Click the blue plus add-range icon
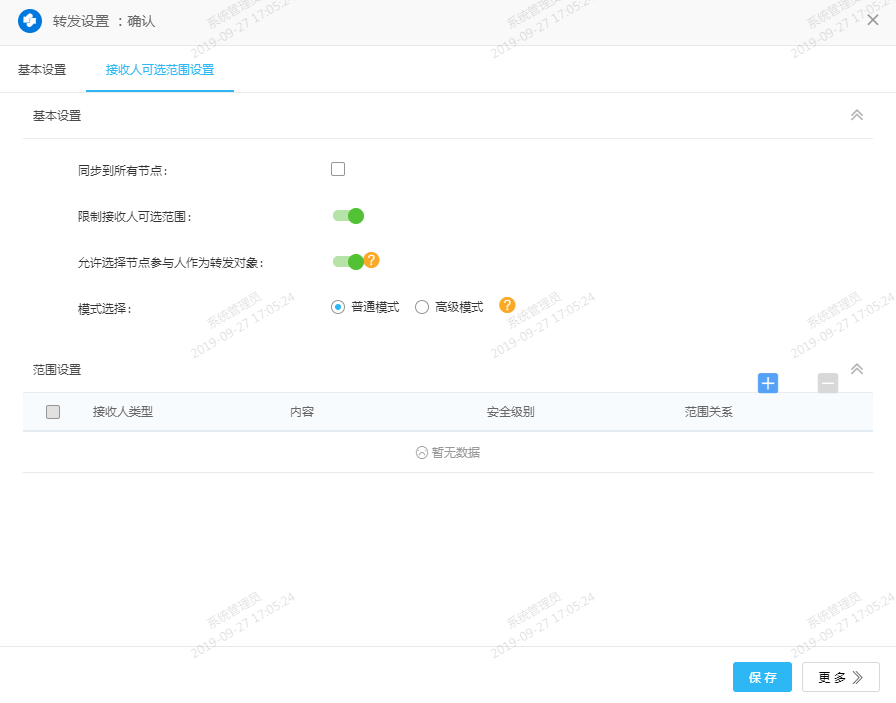 click(x=768, y=383)
